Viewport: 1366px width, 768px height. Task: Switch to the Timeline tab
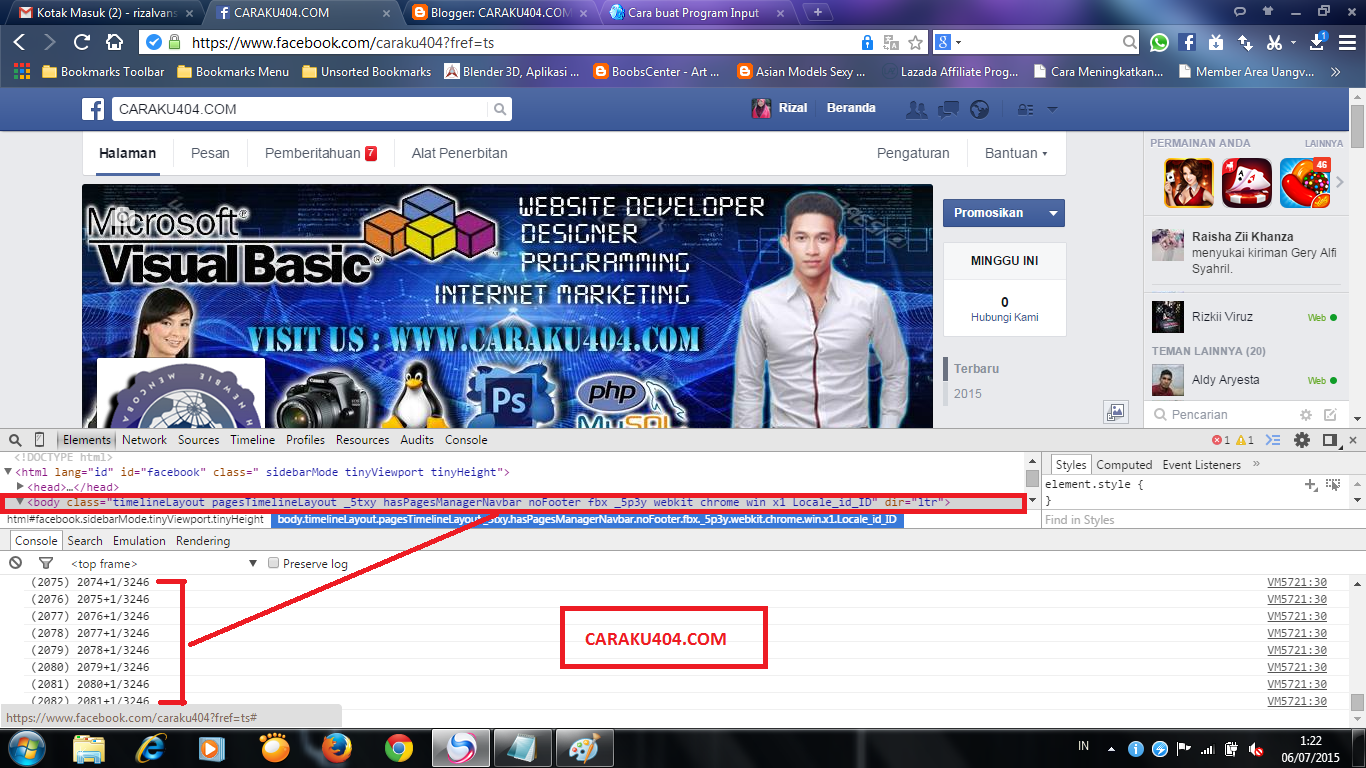point(253,440)
